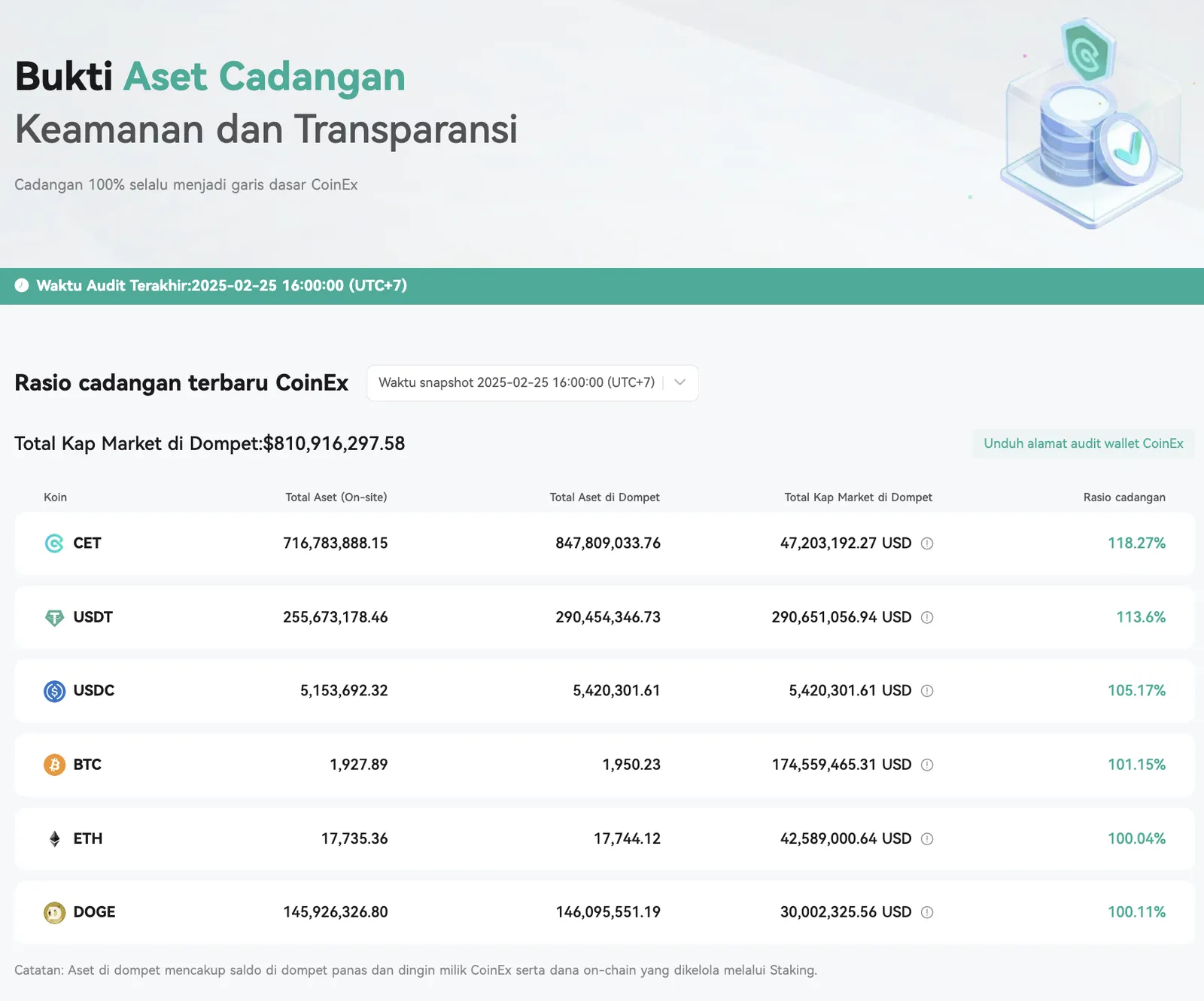
Task: Click BTC wallet value 1,950.23
Action: tap(631, 765)
